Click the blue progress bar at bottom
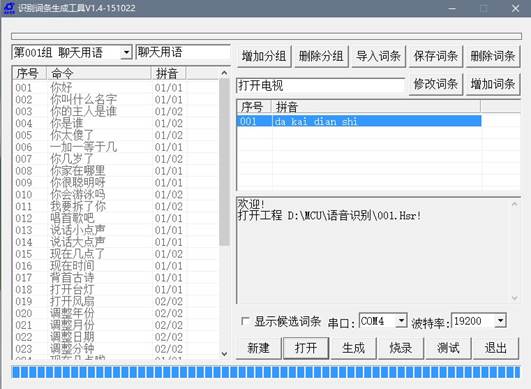Viewport: 531px width, 389px height. click(266, 372)
